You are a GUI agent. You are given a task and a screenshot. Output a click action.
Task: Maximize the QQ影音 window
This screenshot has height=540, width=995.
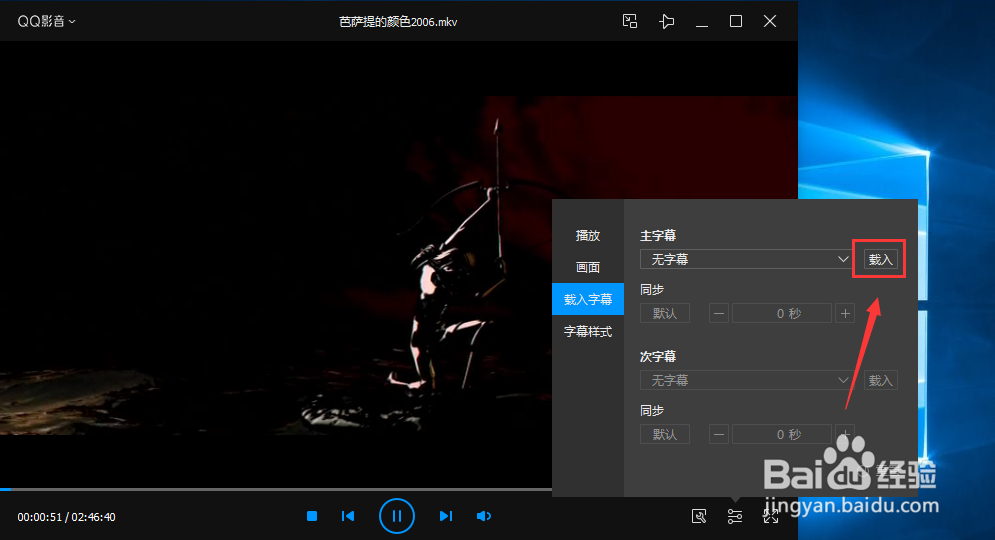pos(736,22)
